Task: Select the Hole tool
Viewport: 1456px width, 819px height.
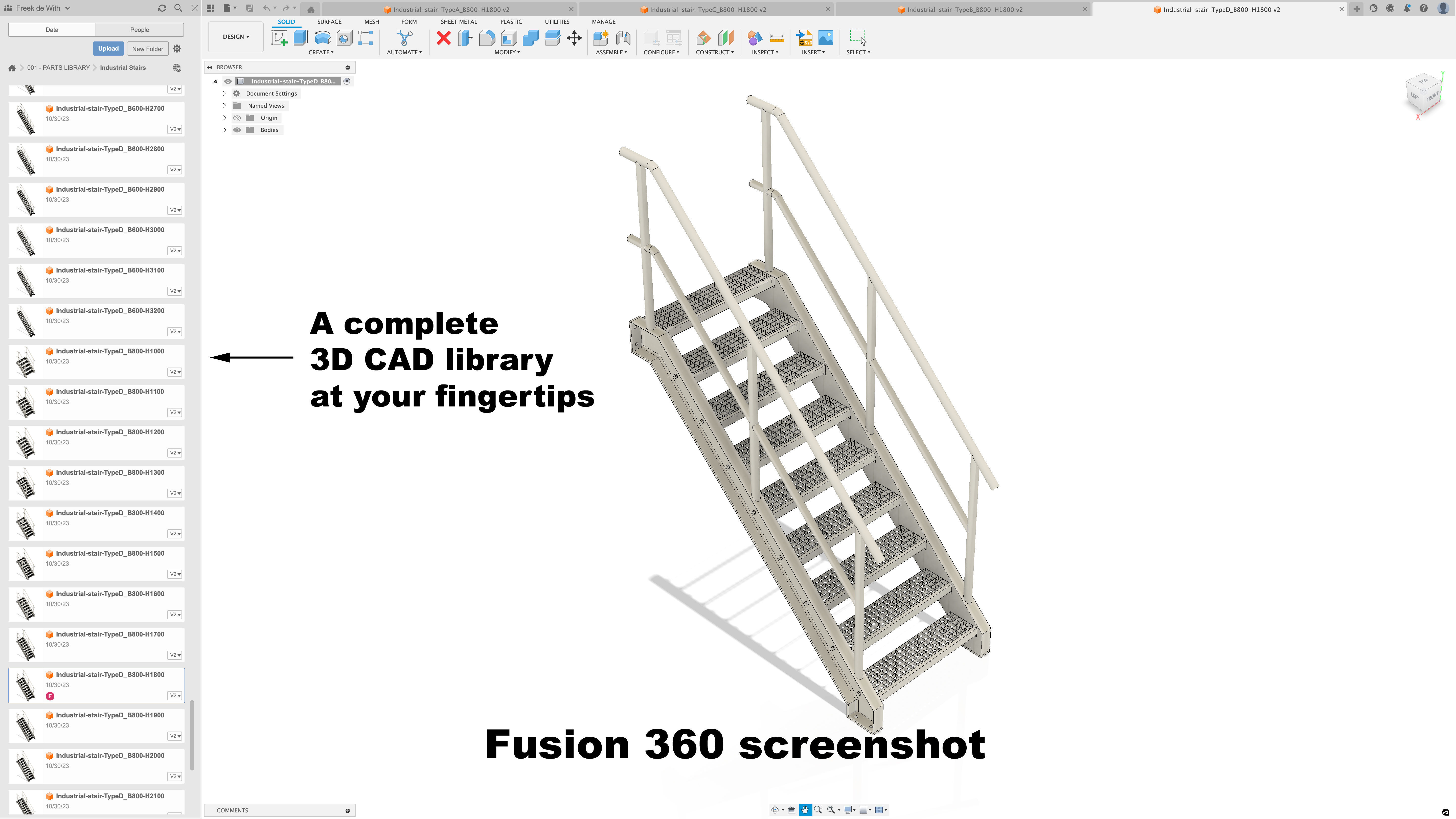Action: coord(344,38)
